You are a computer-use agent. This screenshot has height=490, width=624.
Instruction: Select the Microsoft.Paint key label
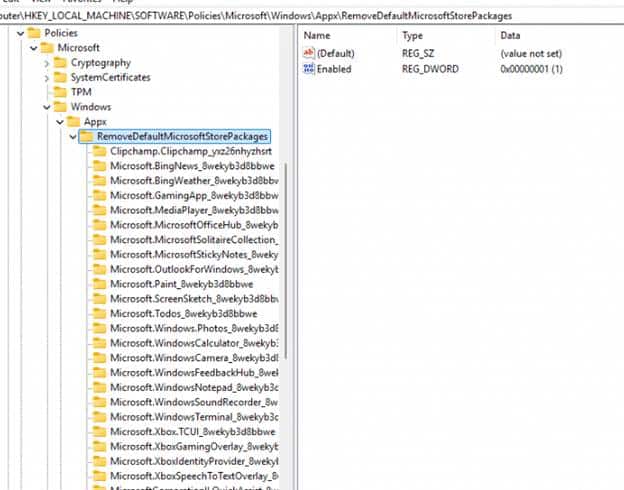[x=181, y=284]
